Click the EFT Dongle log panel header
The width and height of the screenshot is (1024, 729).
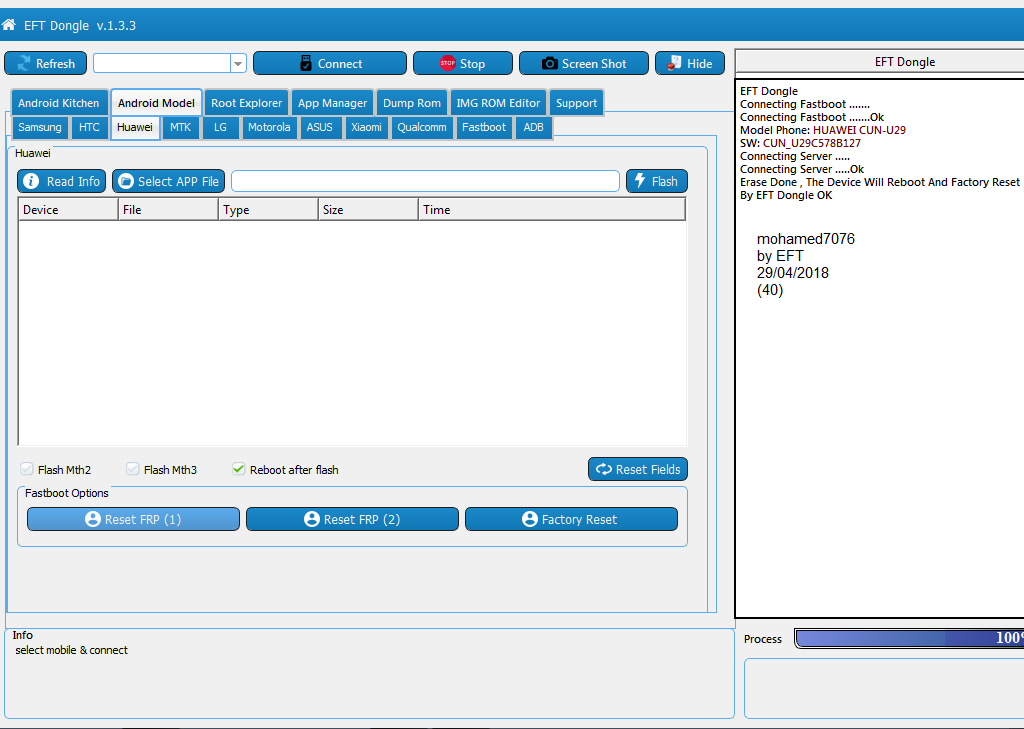click(880, 62)
